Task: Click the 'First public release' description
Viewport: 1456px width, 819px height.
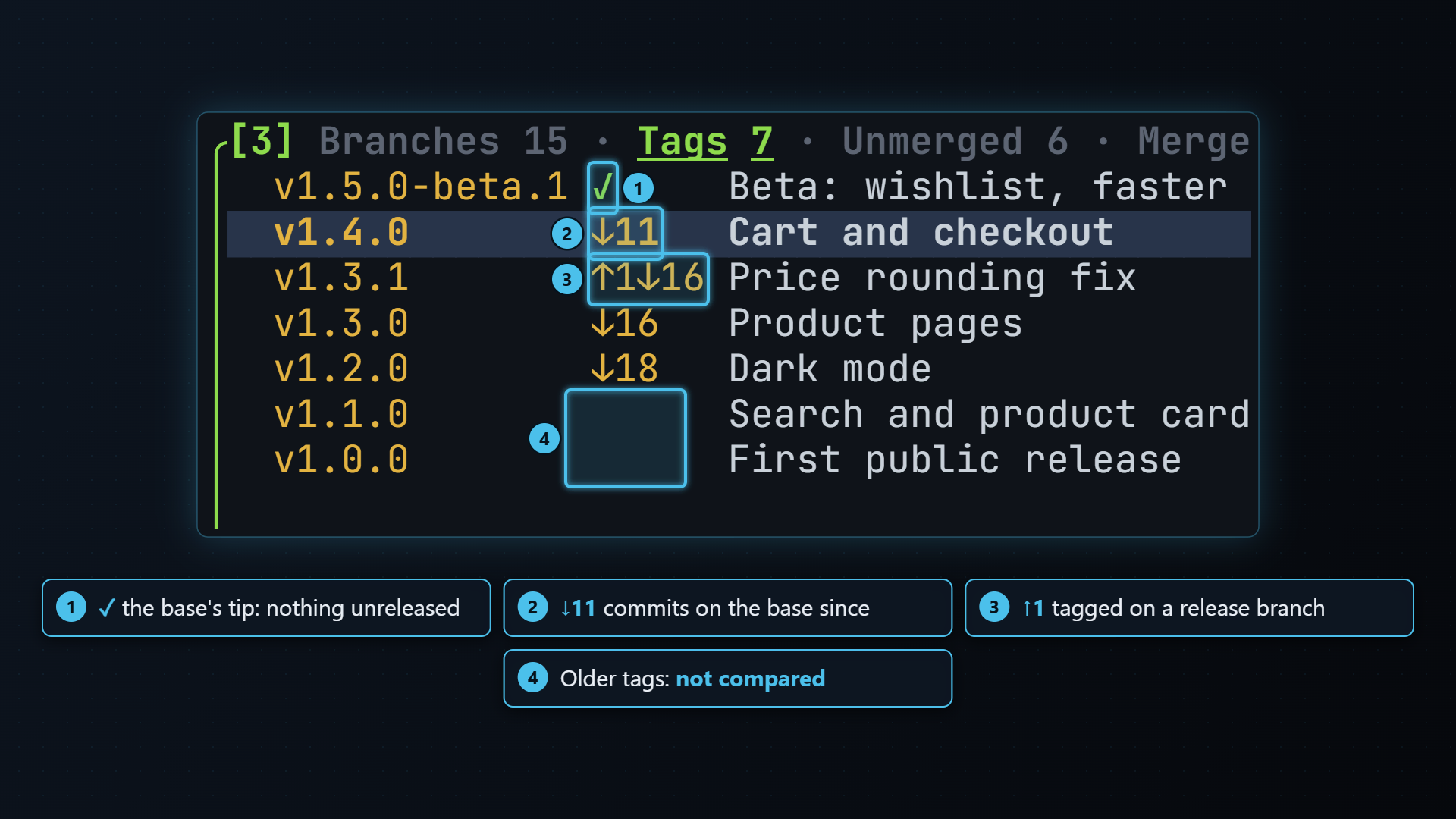Action: point(955,460)
